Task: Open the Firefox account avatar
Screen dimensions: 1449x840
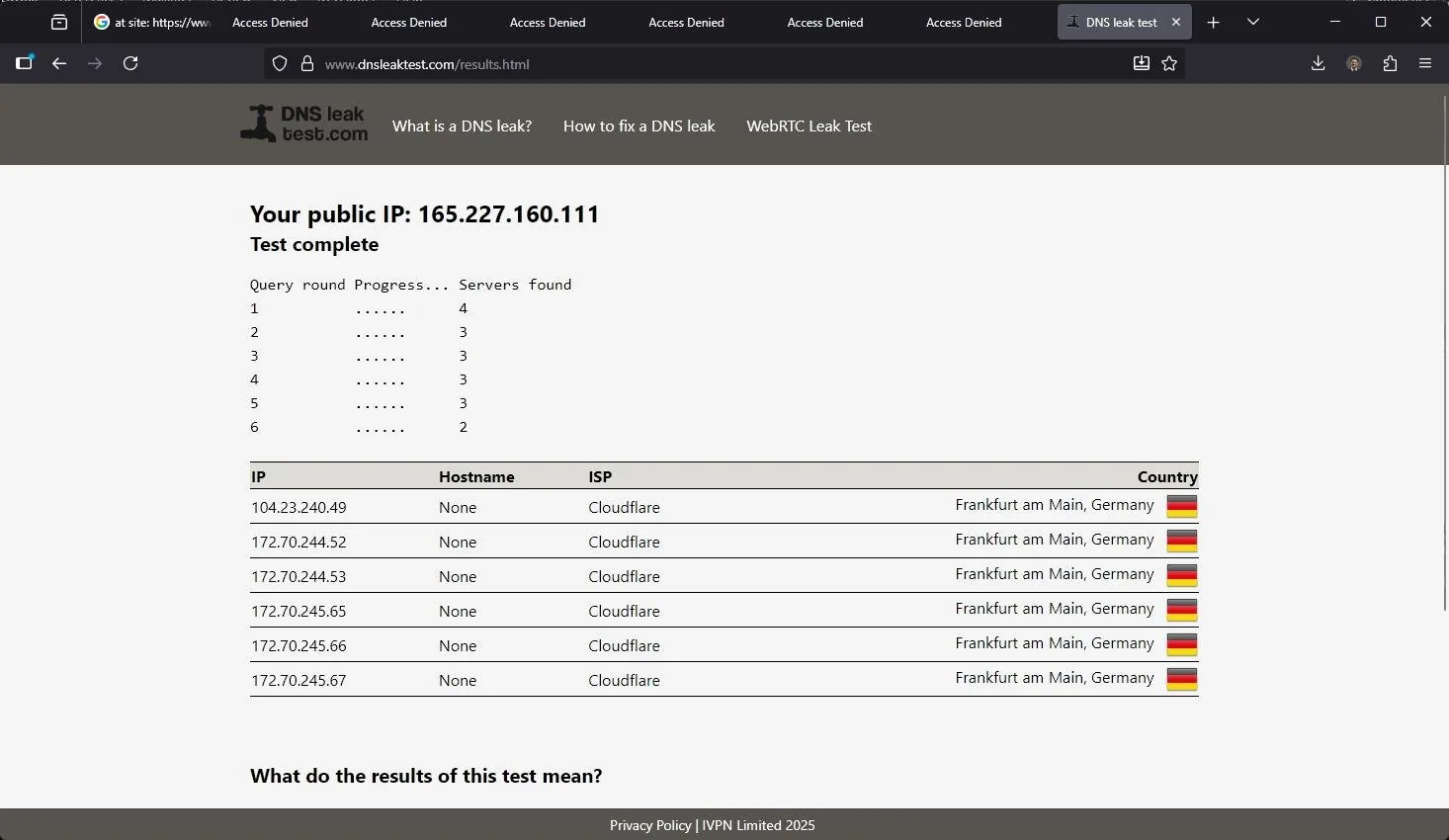Action: pyautogui.click(x=1354, y=63)
